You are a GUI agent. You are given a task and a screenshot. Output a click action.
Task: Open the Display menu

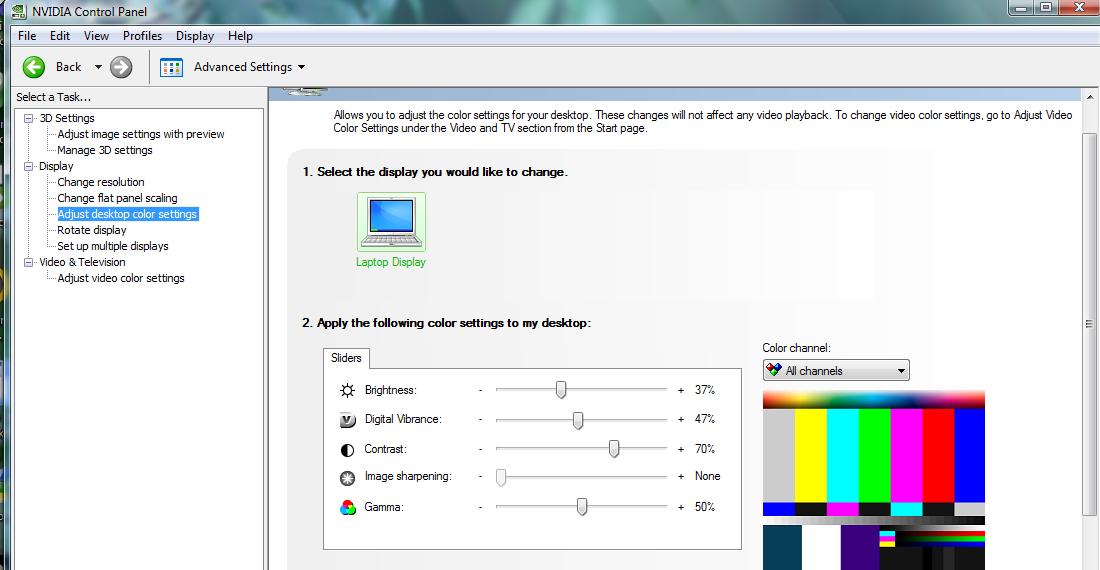tap(194, 36)
